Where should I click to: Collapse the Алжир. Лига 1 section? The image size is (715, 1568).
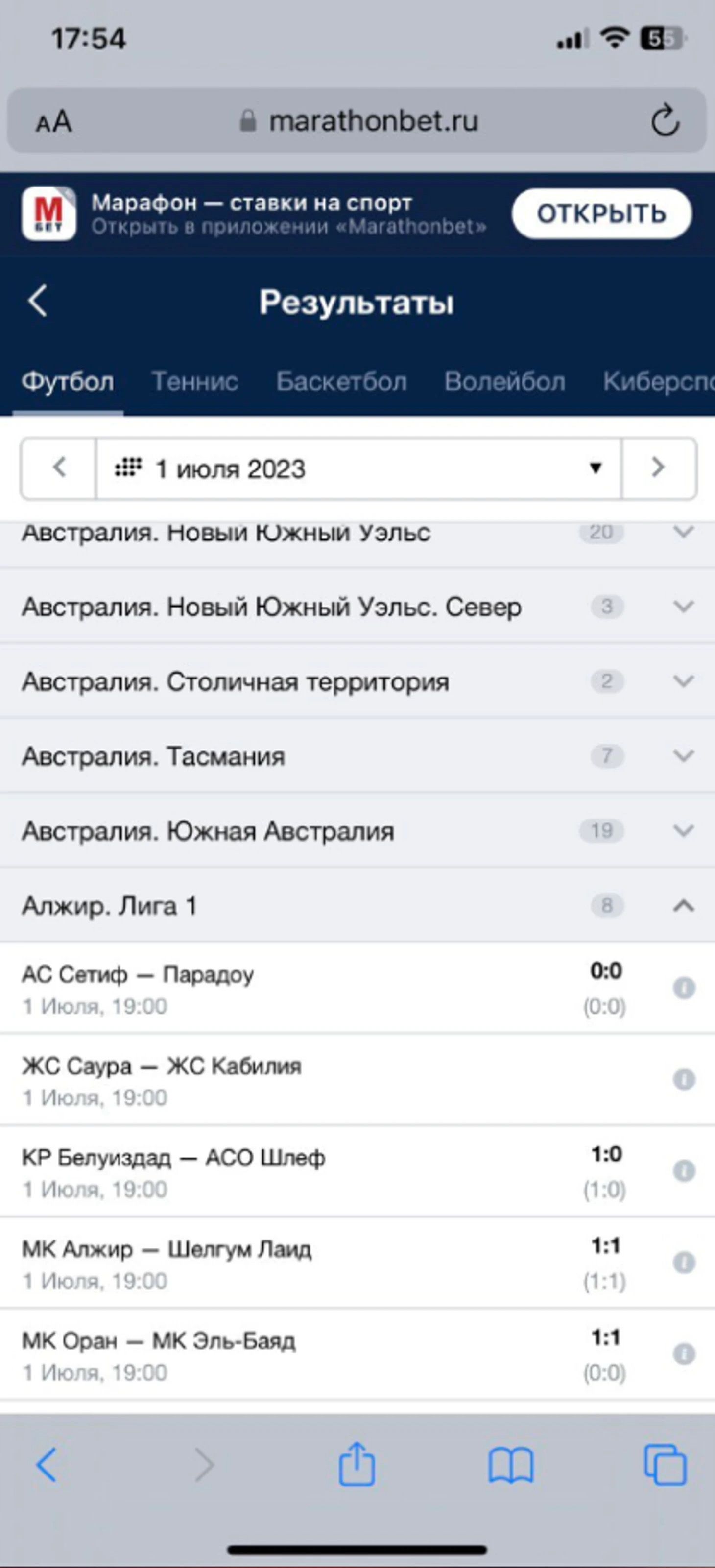(683, 906)
